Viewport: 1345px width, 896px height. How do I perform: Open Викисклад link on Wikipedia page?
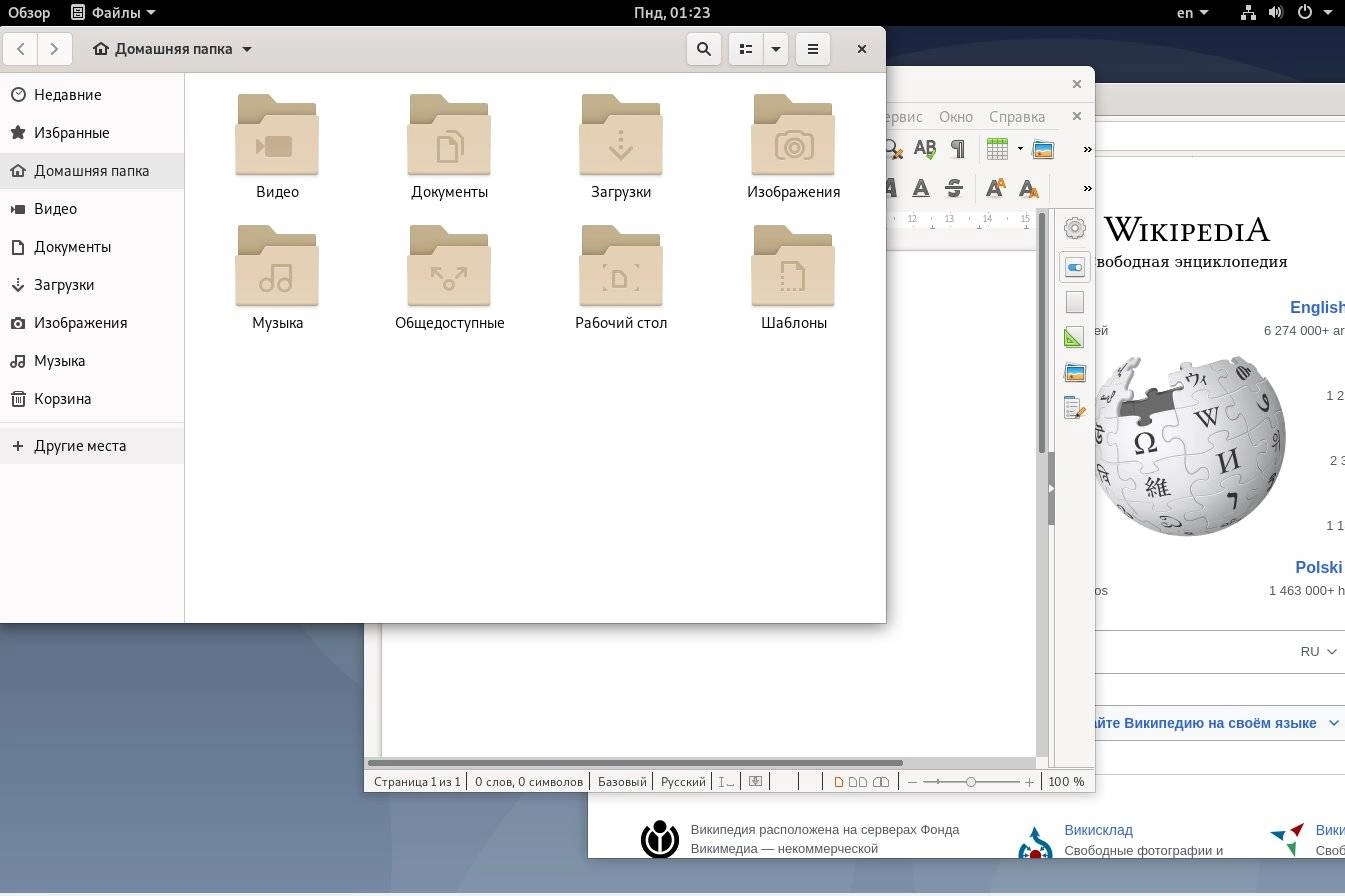click(1098, 830)
